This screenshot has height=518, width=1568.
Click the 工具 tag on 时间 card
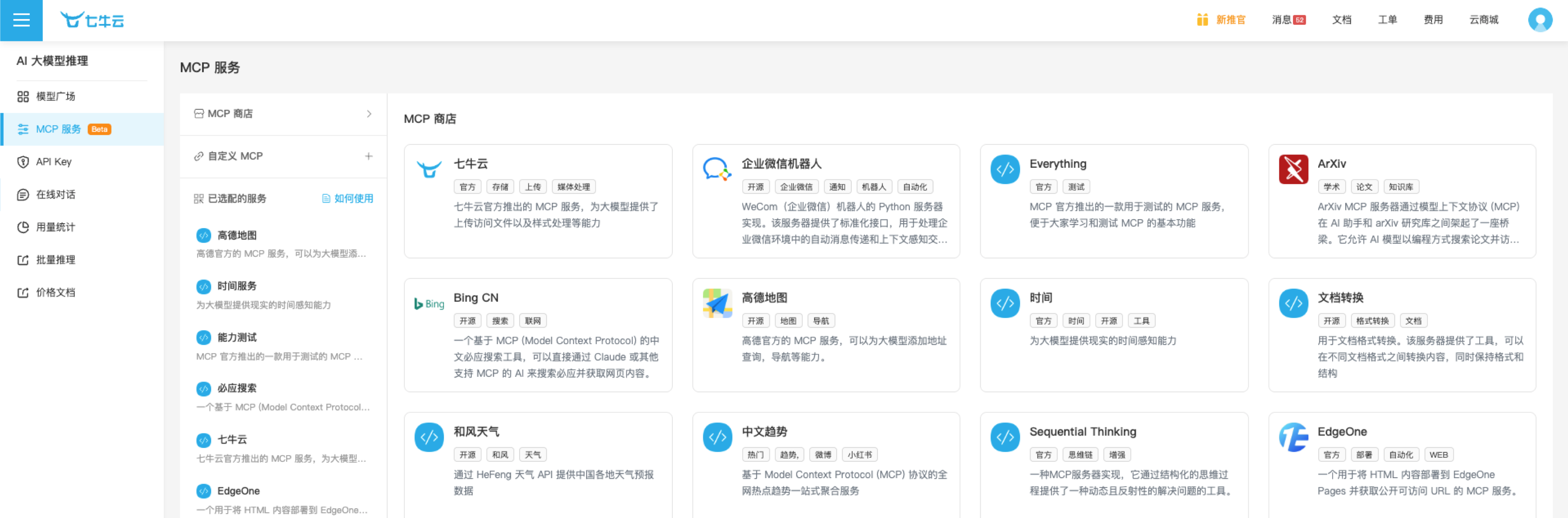(x=1141, y=321)
